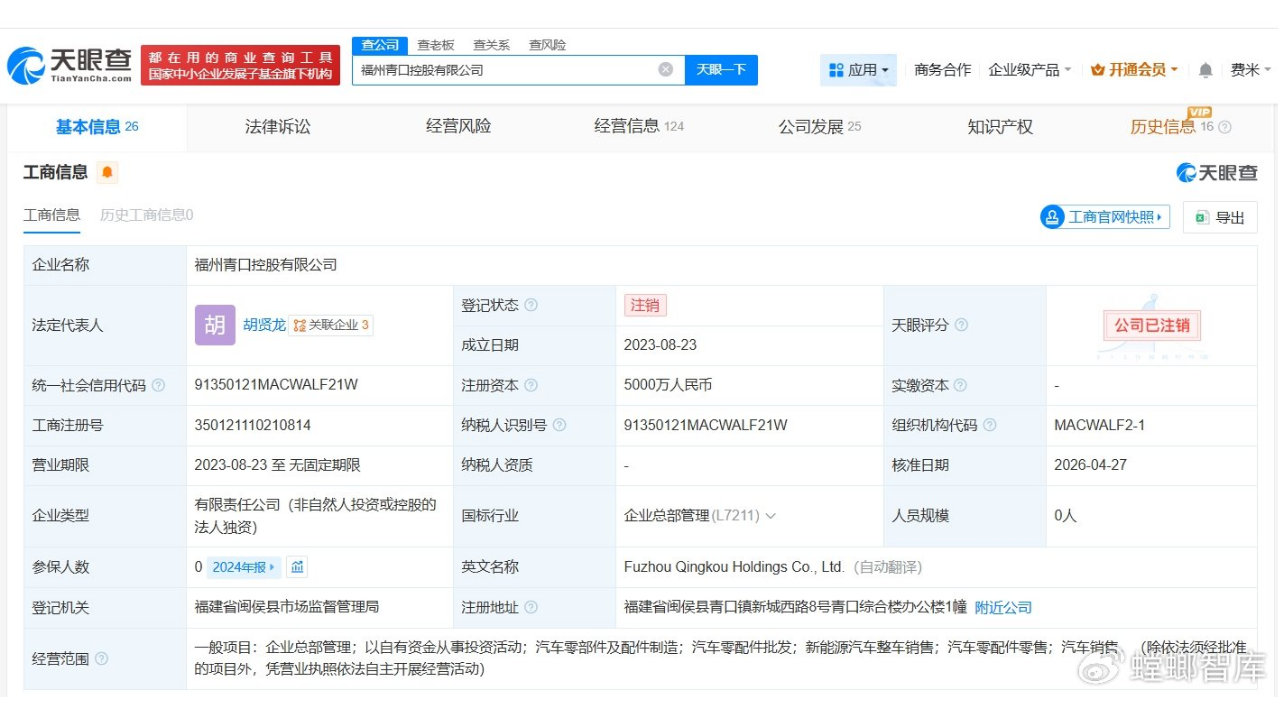Click the 附近公司 link
1280x719 pixels.
coord(1003,607)
